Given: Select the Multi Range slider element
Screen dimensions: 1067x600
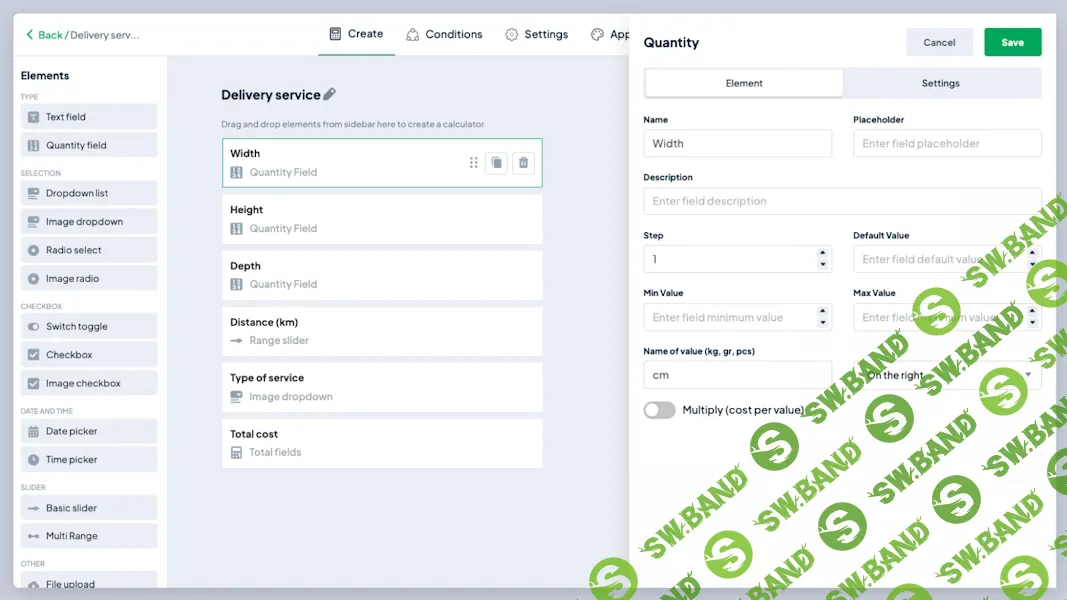Looking at the screenshot, I should point(88,536).
